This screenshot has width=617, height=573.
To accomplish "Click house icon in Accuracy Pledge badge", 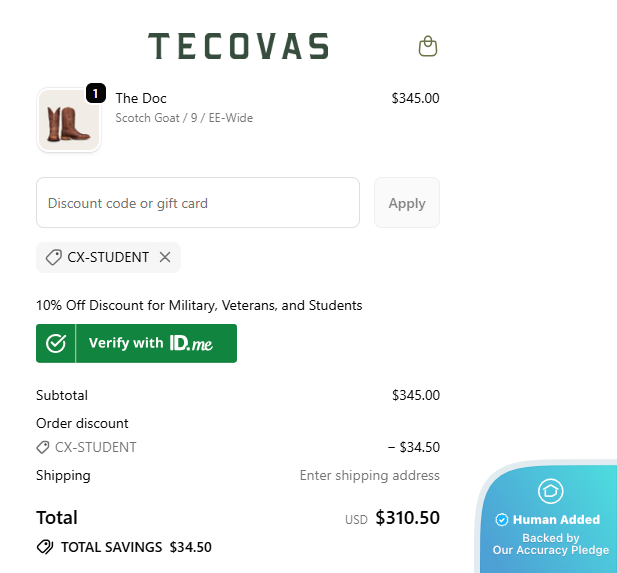I will pyautogui.click(x=551, y=491).
